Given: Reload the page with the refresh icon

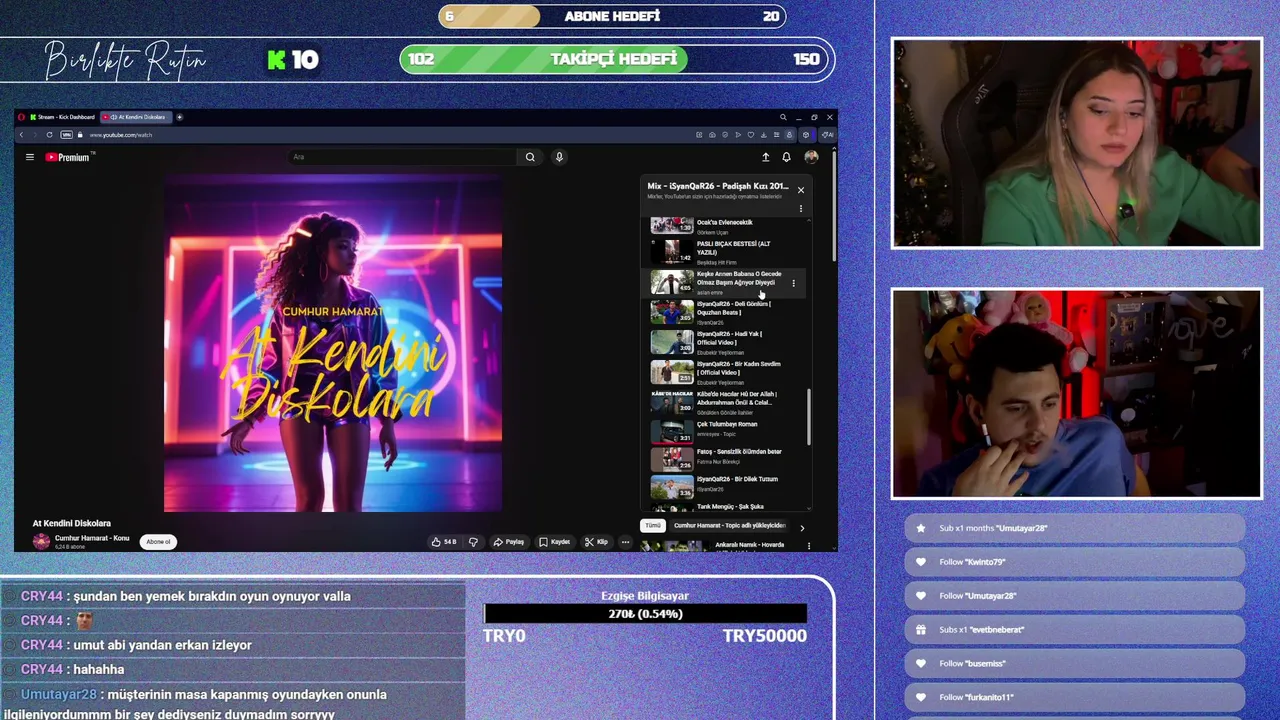Looking at the screenshot, I should (49, 135).
